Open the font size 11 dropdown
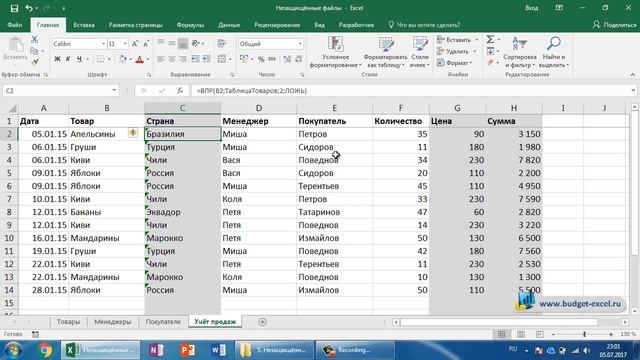The height and width of the screenshot is (360, 640). point(125,44)
